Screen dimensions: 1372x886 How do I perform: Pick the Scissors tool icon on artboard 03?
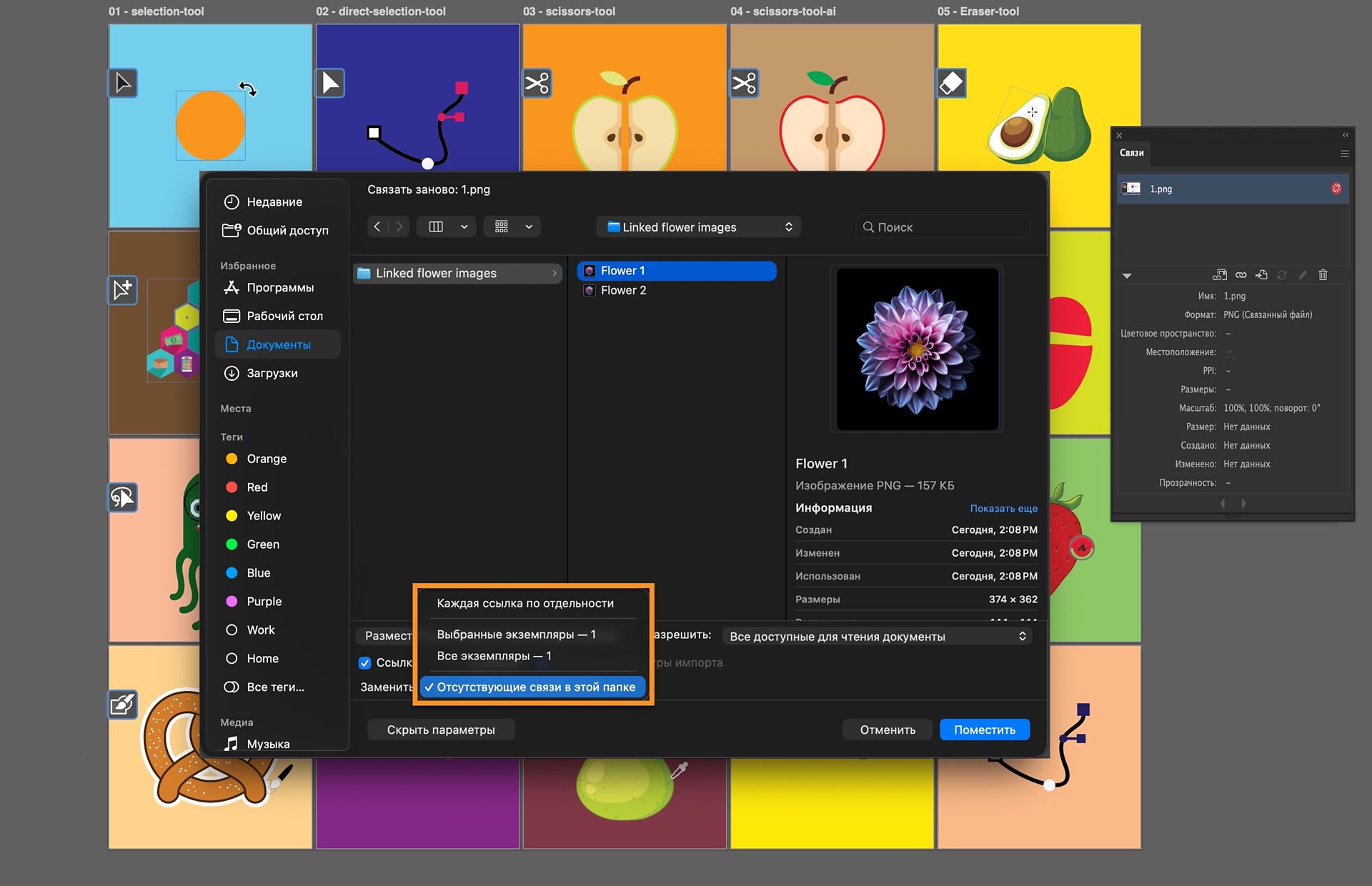[x=537, y=83]
